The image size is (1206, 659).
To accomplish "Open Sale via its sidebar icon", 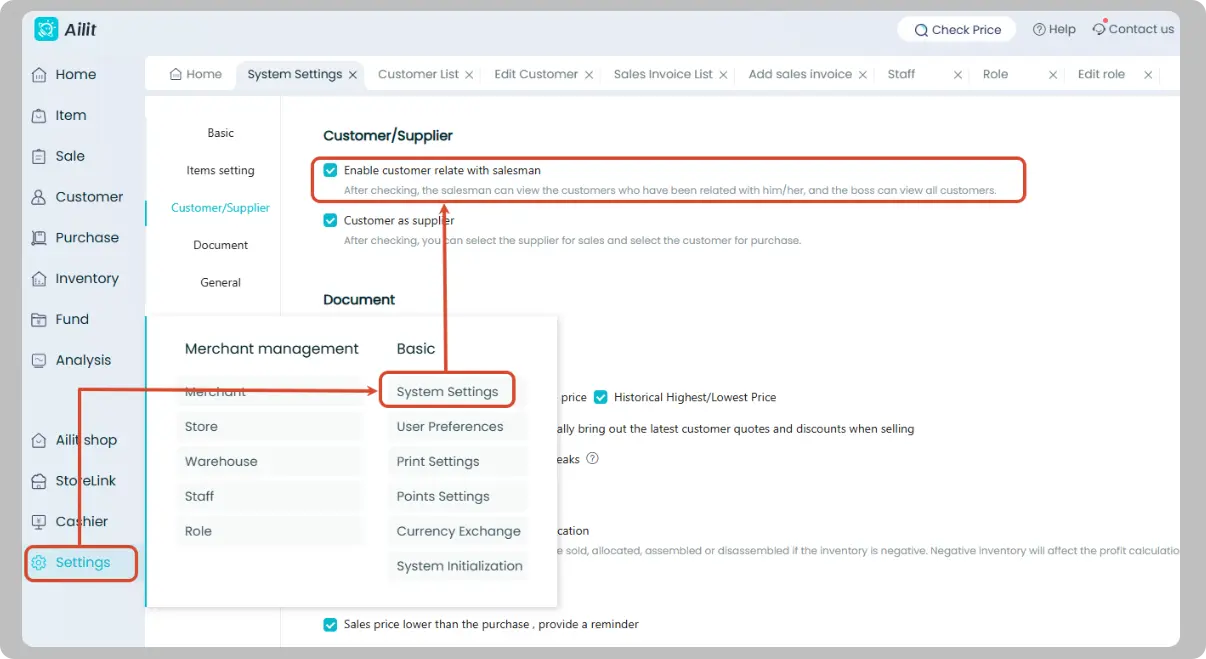I will click(x=39, y=157).
